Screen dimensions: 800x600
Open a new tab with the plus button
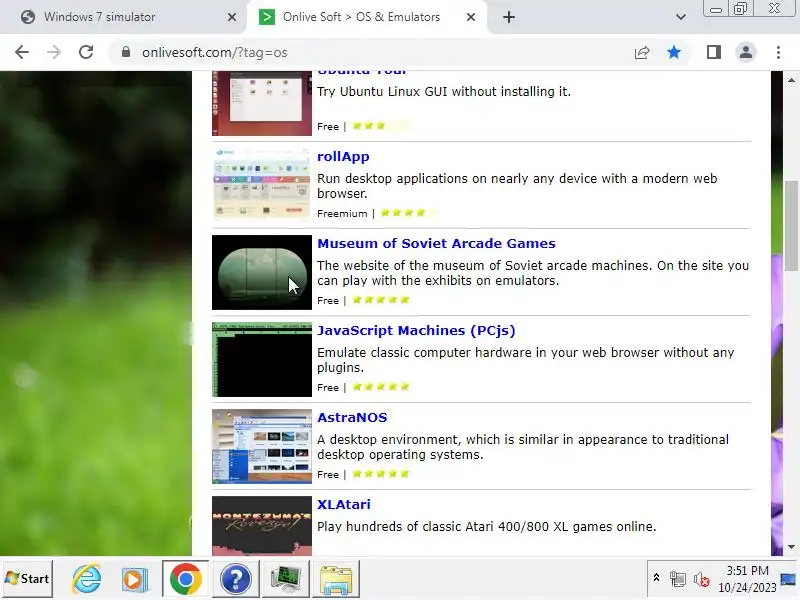(509, 17)
